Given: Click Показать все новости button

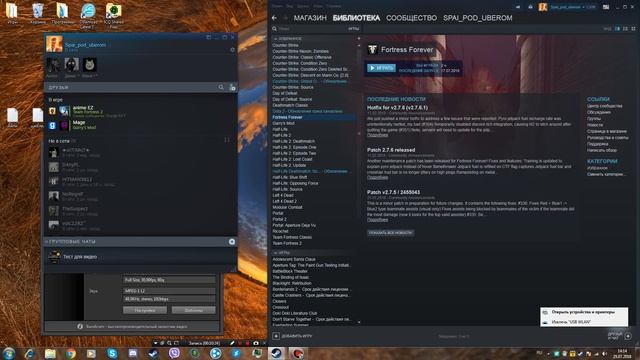Looking at the screenshot, I should [391, 233].
